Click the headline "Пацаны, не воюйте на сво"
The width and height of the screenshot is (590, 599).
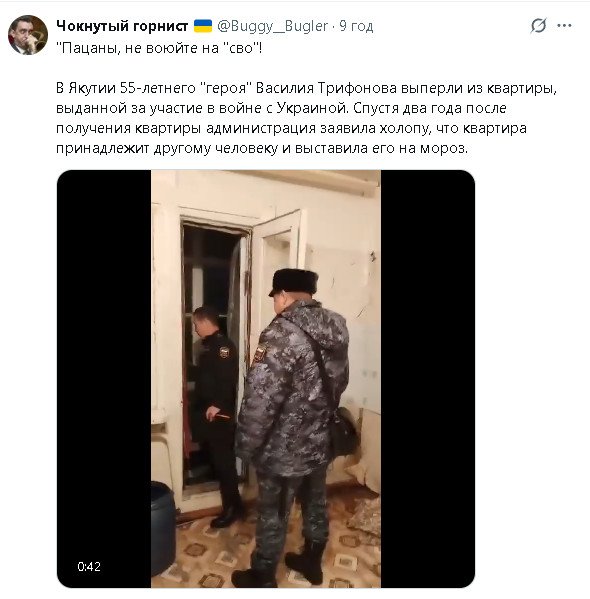click(159, 48)
